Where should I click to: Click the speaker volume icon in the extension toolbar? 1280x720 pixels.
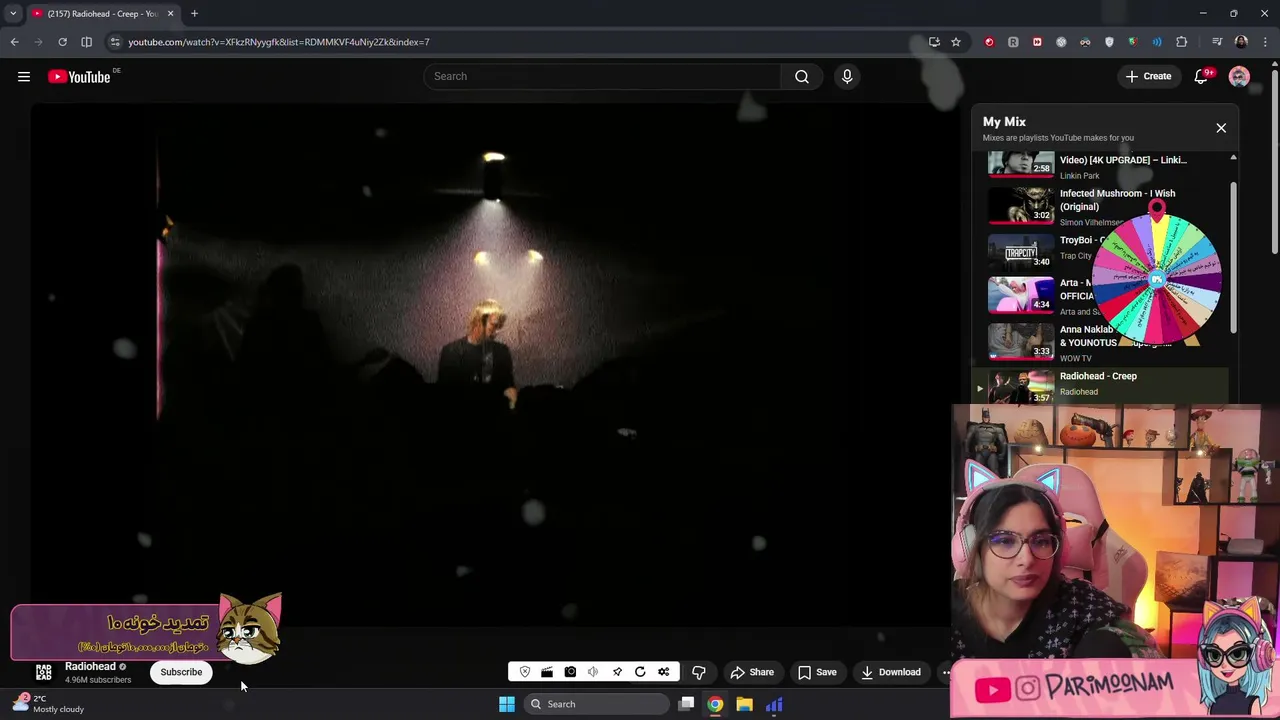[593, 672]
